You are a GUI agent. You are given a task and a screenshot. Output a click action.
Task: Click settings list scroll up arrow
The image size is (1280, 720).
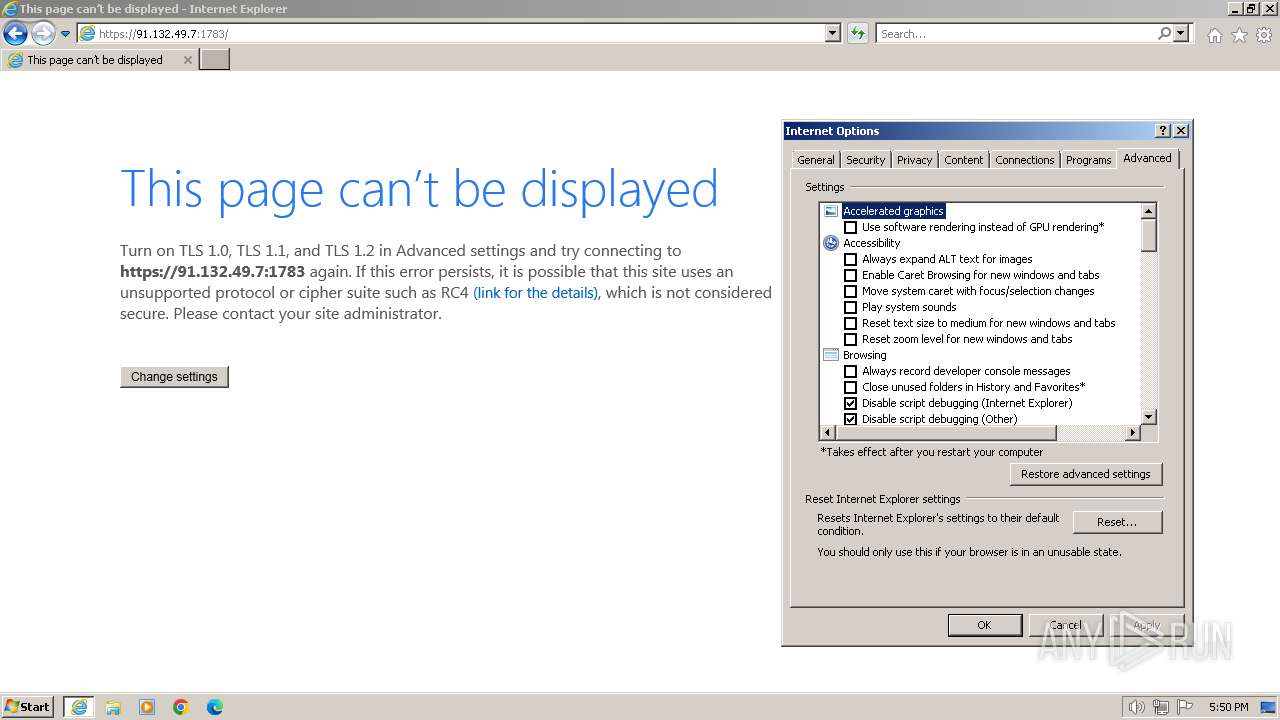[1148, 211]
